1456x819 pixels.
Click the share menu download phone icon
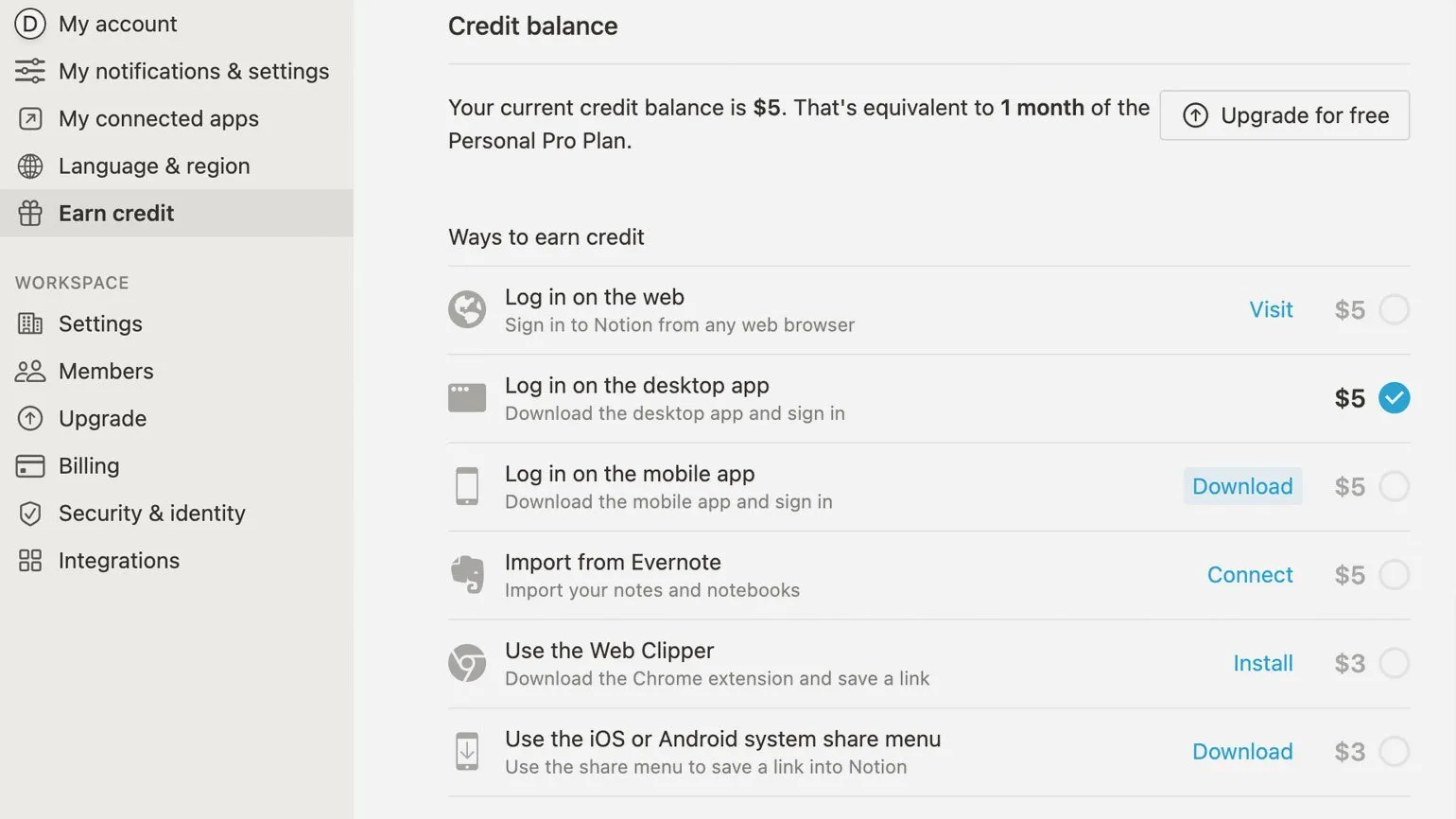coord(467,752)
